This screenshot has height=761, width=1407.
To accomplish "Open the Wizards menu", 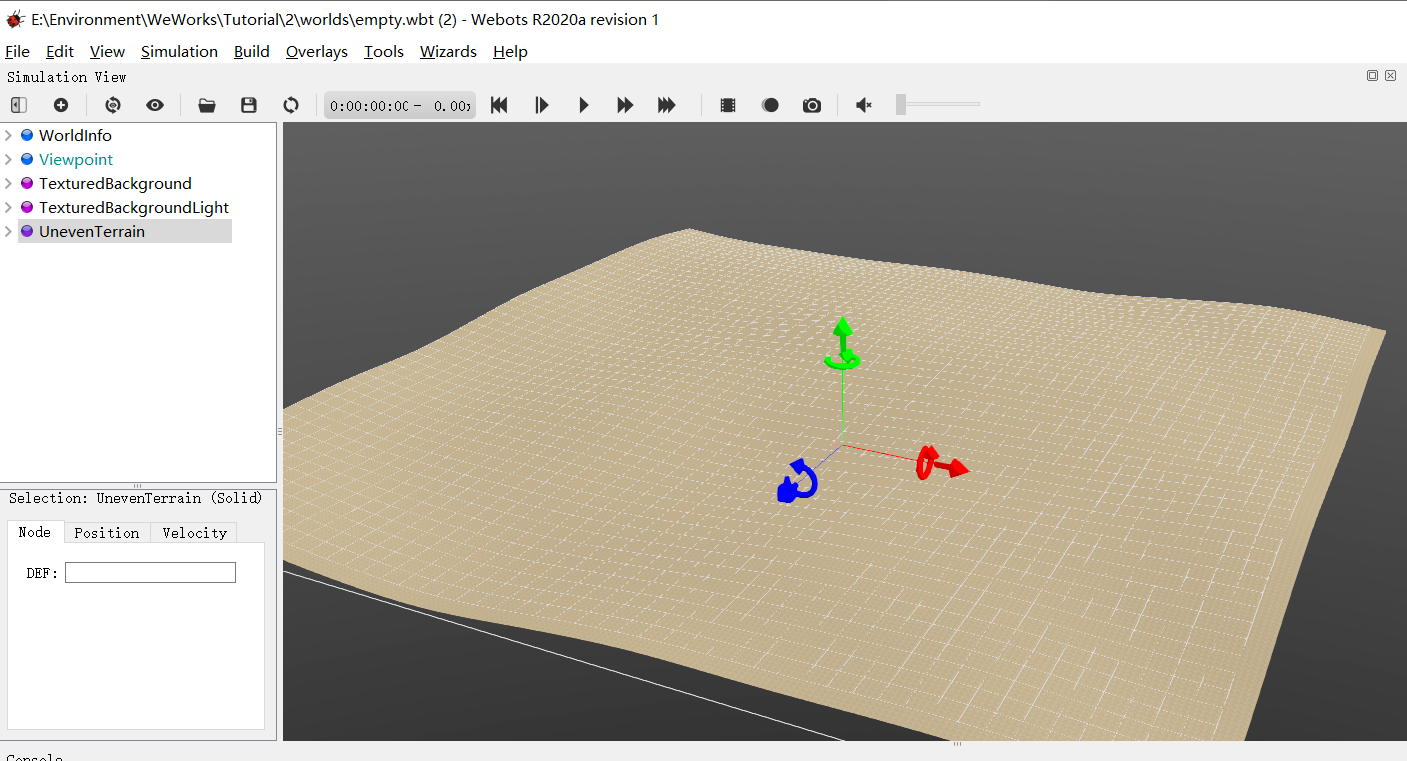I will pos(448,51).
